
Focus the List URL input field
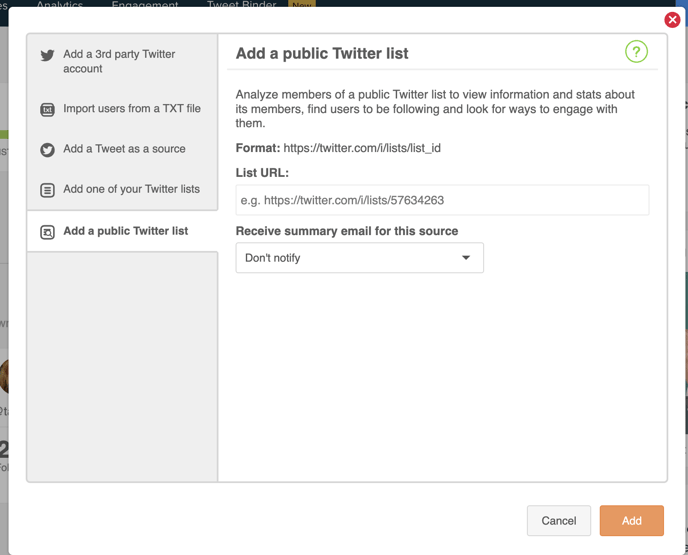click(x=442, y=200)
